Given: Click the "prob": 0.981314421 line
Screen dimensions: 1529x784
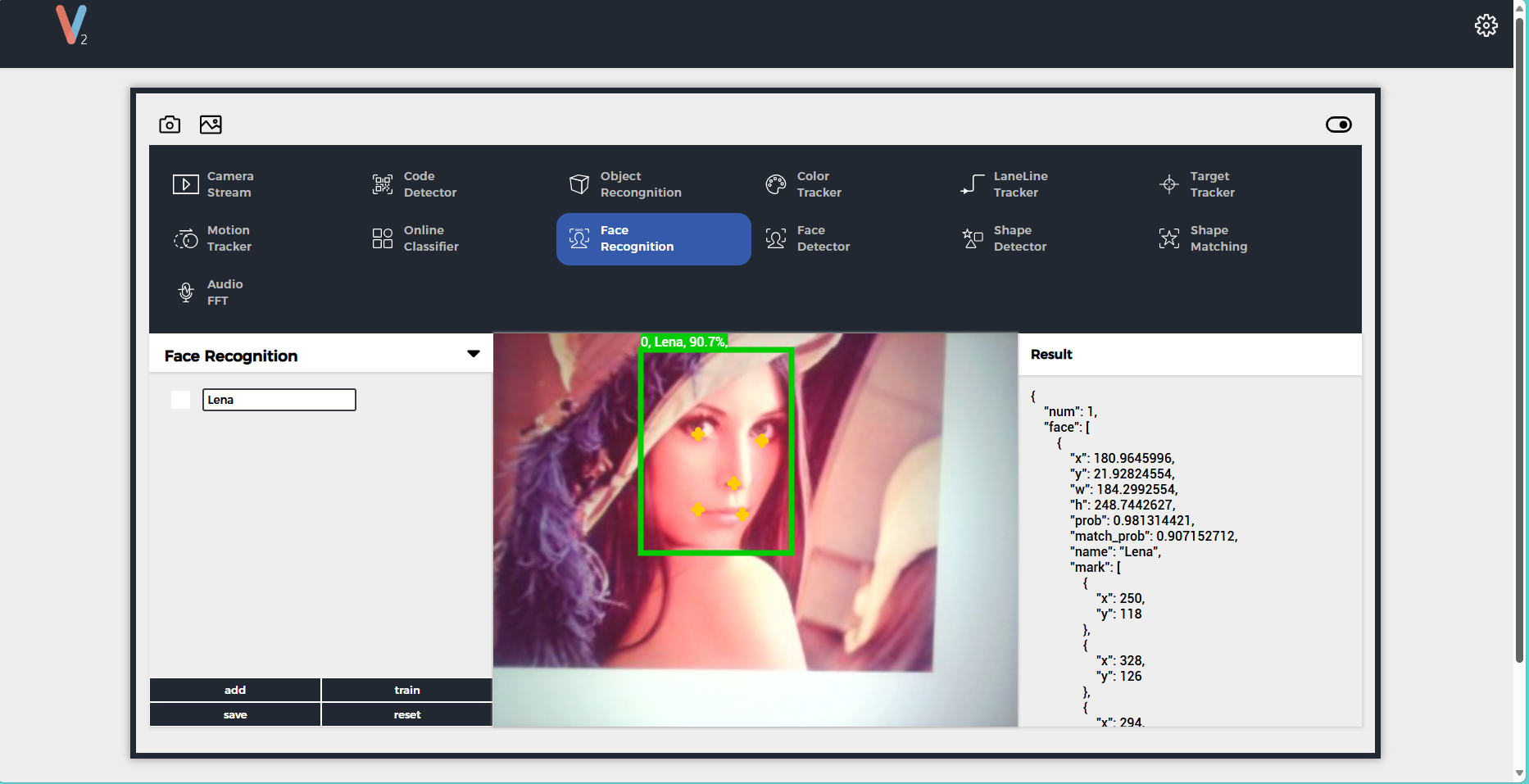Looking at the screenshot, I should pos(1132,520).
